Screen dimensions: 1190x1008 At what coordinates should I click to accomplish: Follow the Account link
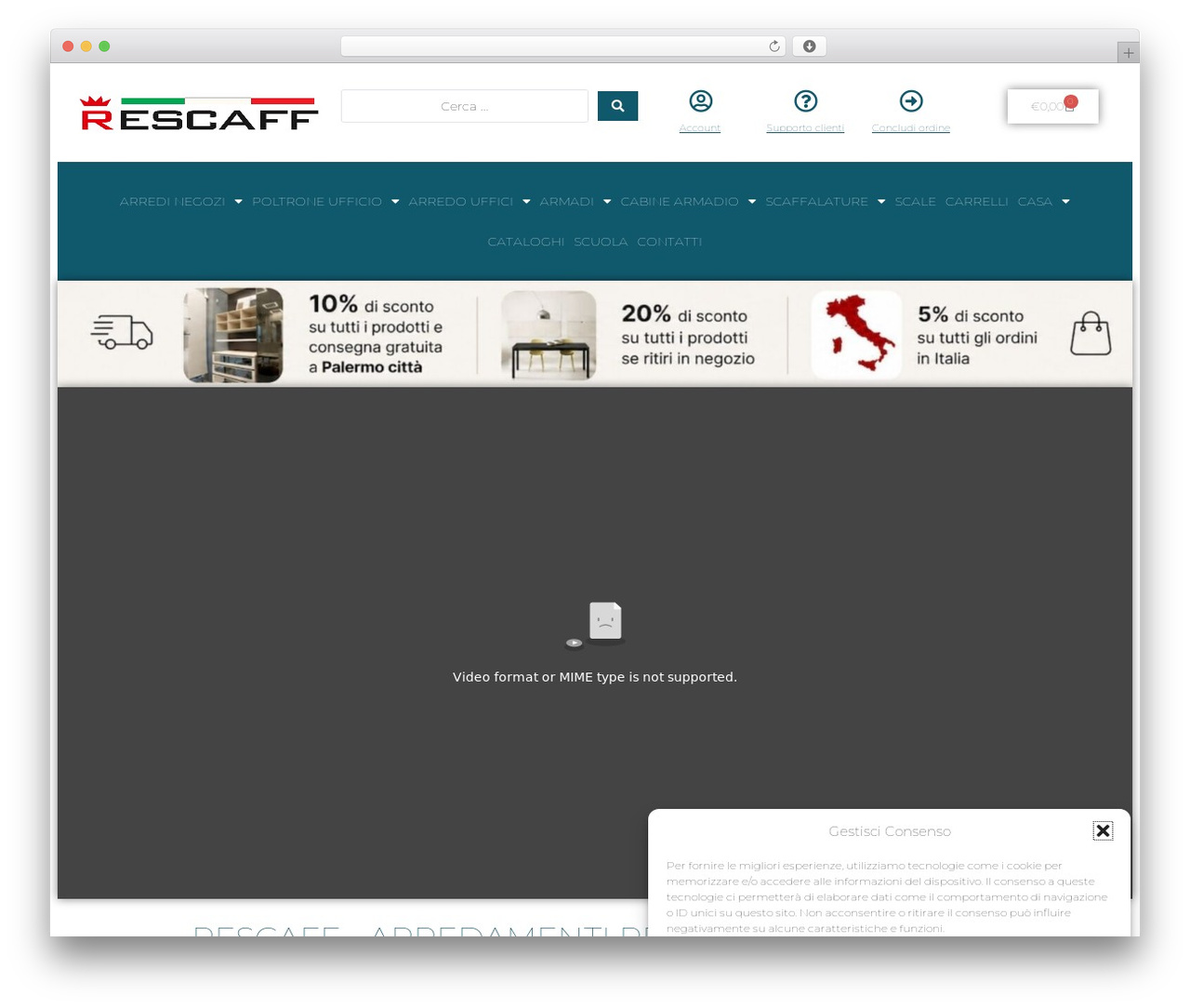point(700,128)
